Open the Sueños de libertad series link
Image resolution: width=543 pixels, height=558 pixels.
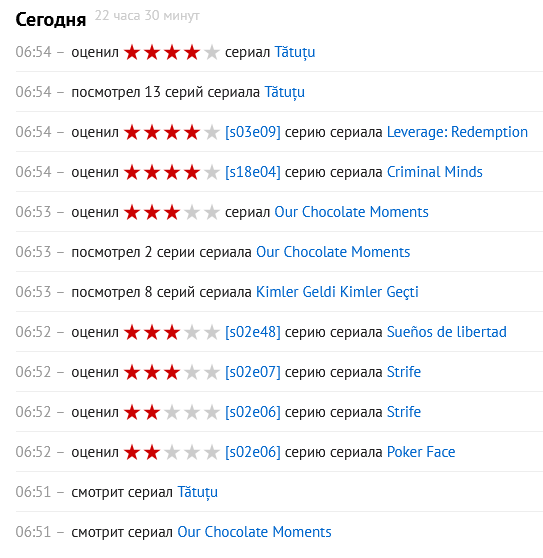tap(447, 332)
